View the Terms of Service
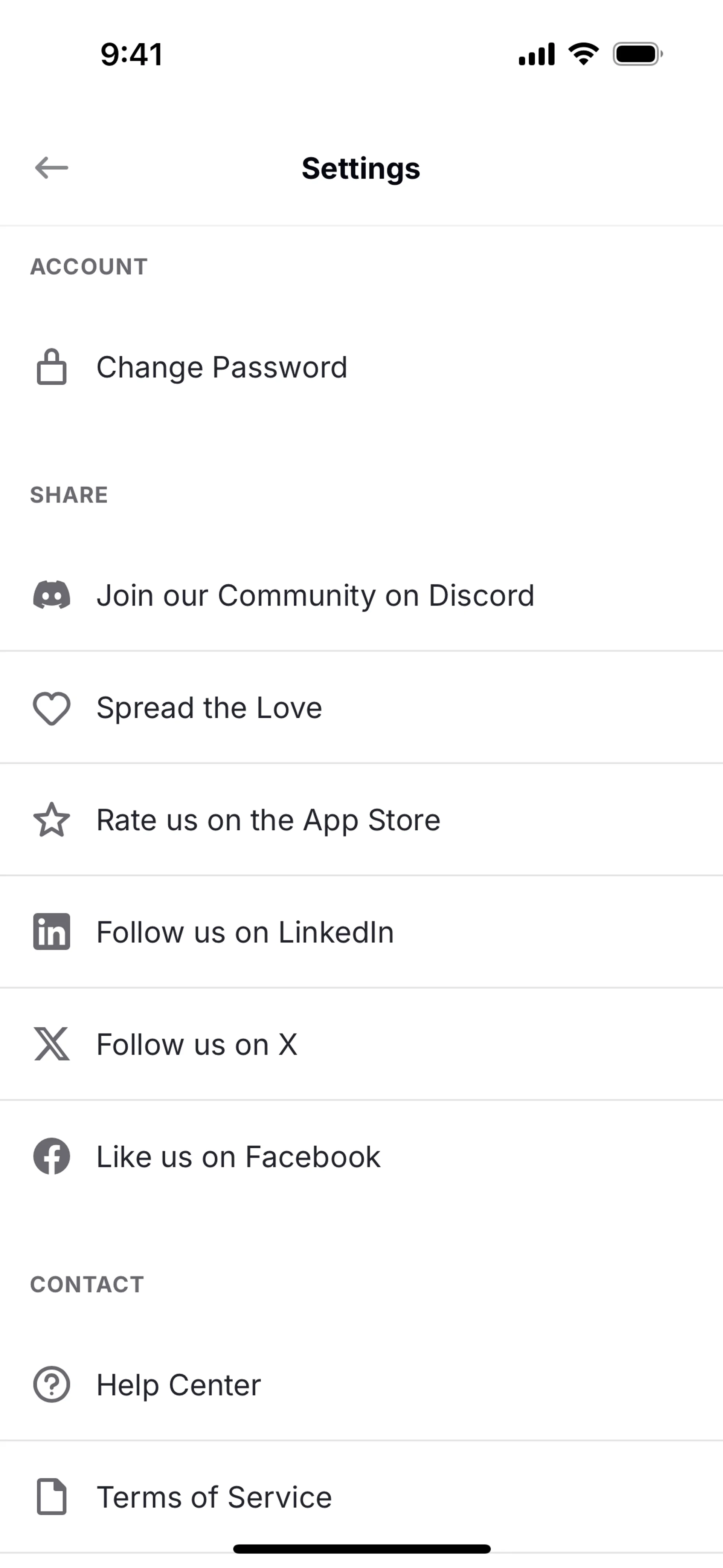723x1568 pixels. [214, 1497]
